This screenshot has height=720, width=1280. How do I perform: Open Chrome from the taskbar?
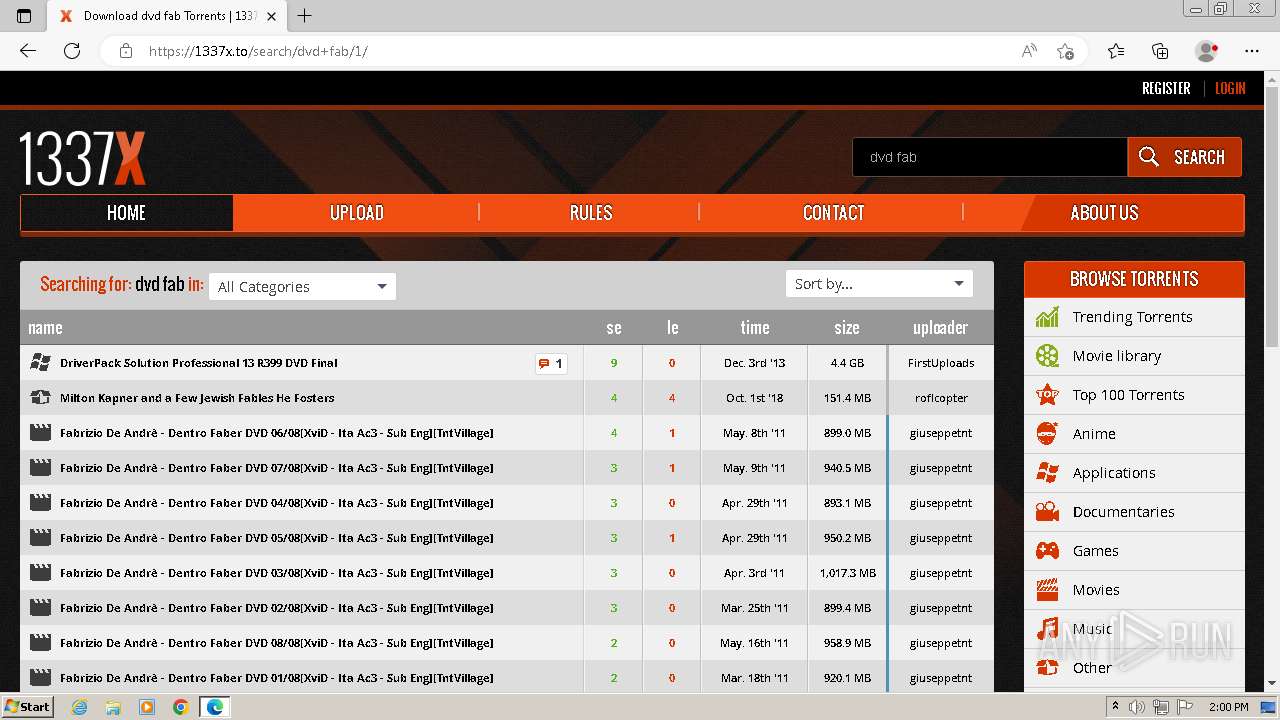pos(180,707)
